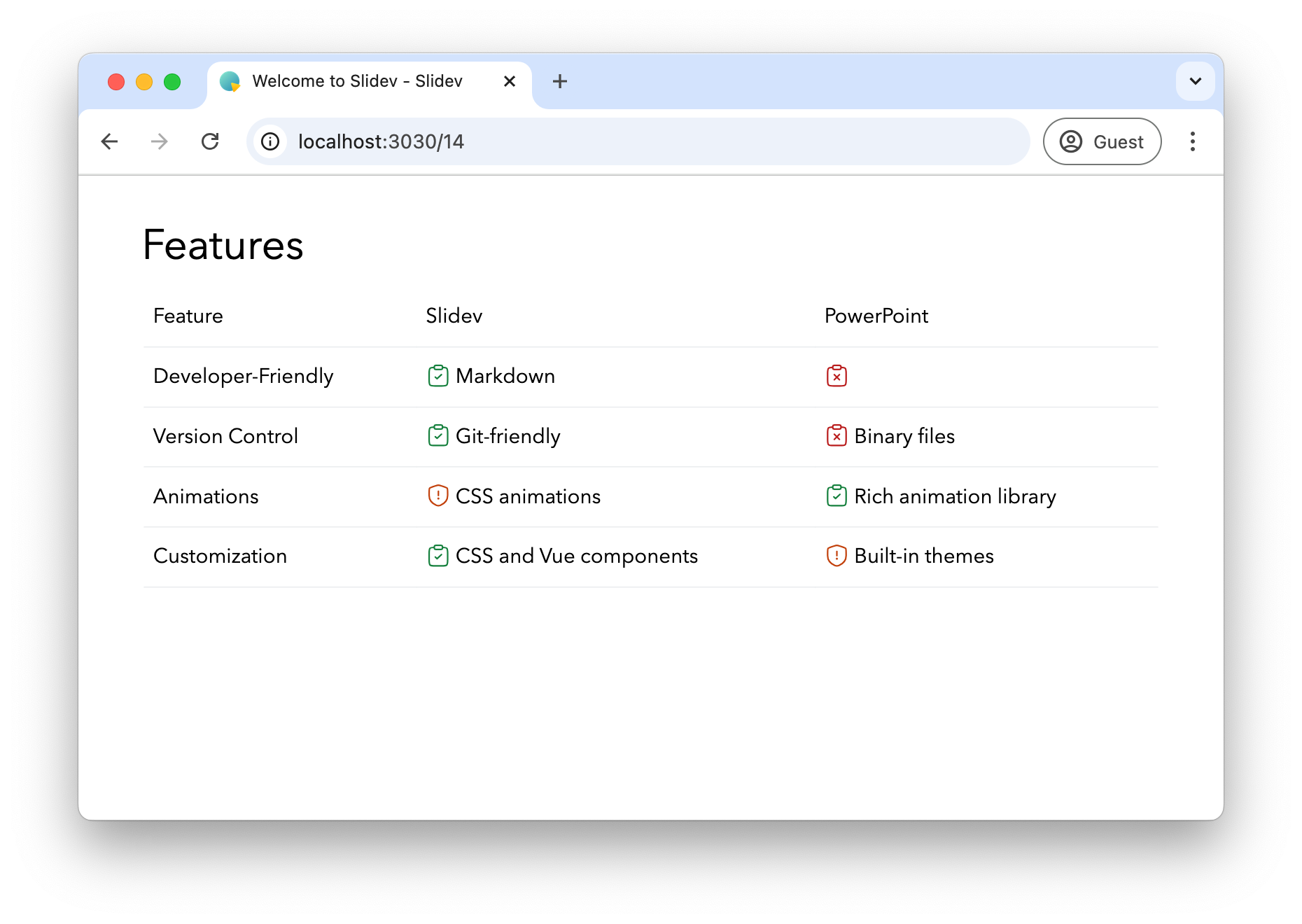Click the red cross icon beside Binary files
This screenshot has height=924, width=1302.
tap(836, 435)
